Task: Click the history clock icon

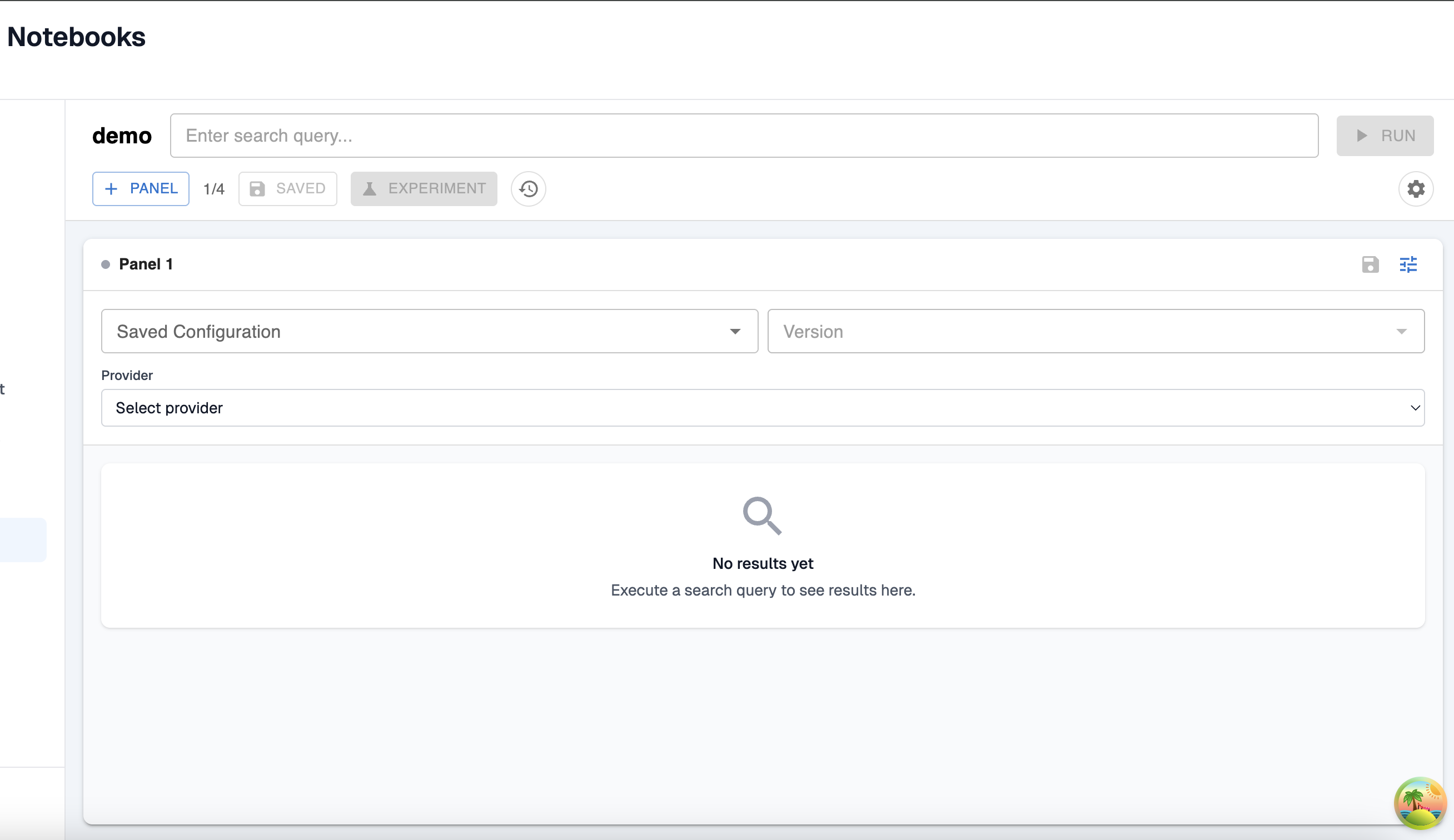Action: click(x=528, y=188)
